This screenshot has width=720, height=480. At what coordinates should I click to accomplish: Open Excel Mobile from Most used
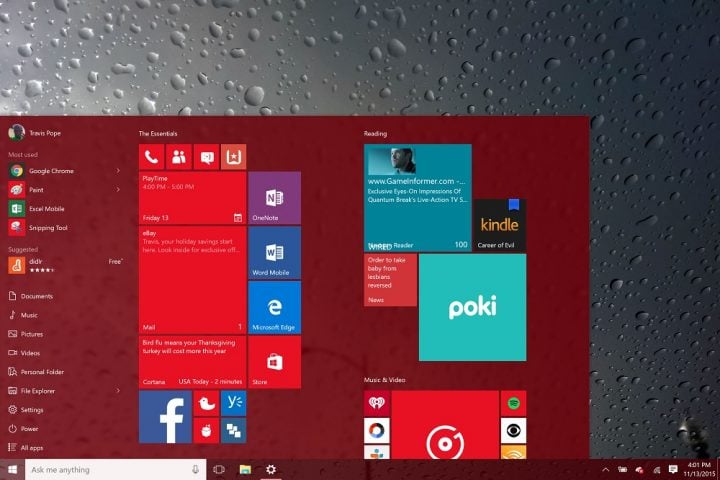point(64,209)
